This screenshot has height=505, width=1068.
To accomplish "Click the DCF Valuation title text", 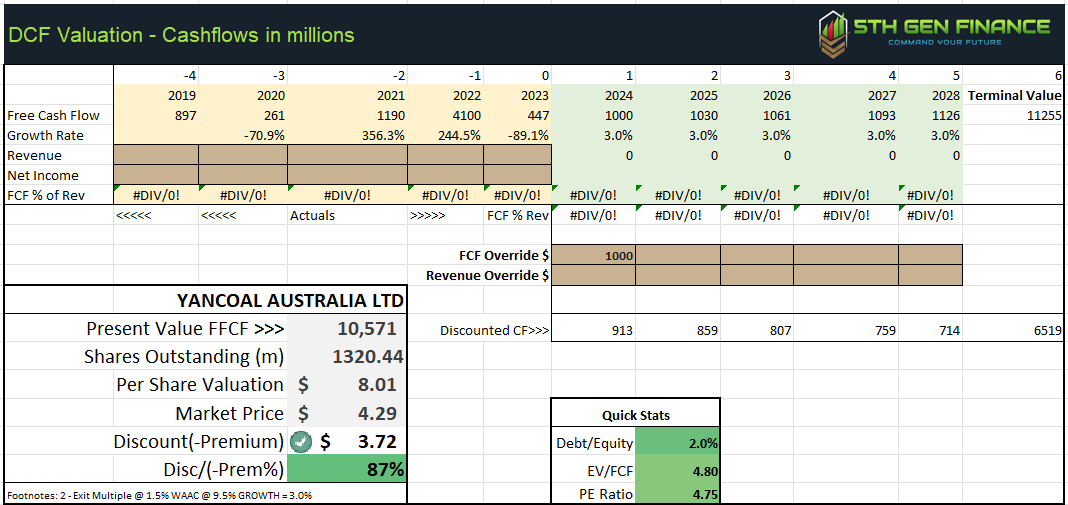I will (x=180, y=34).
